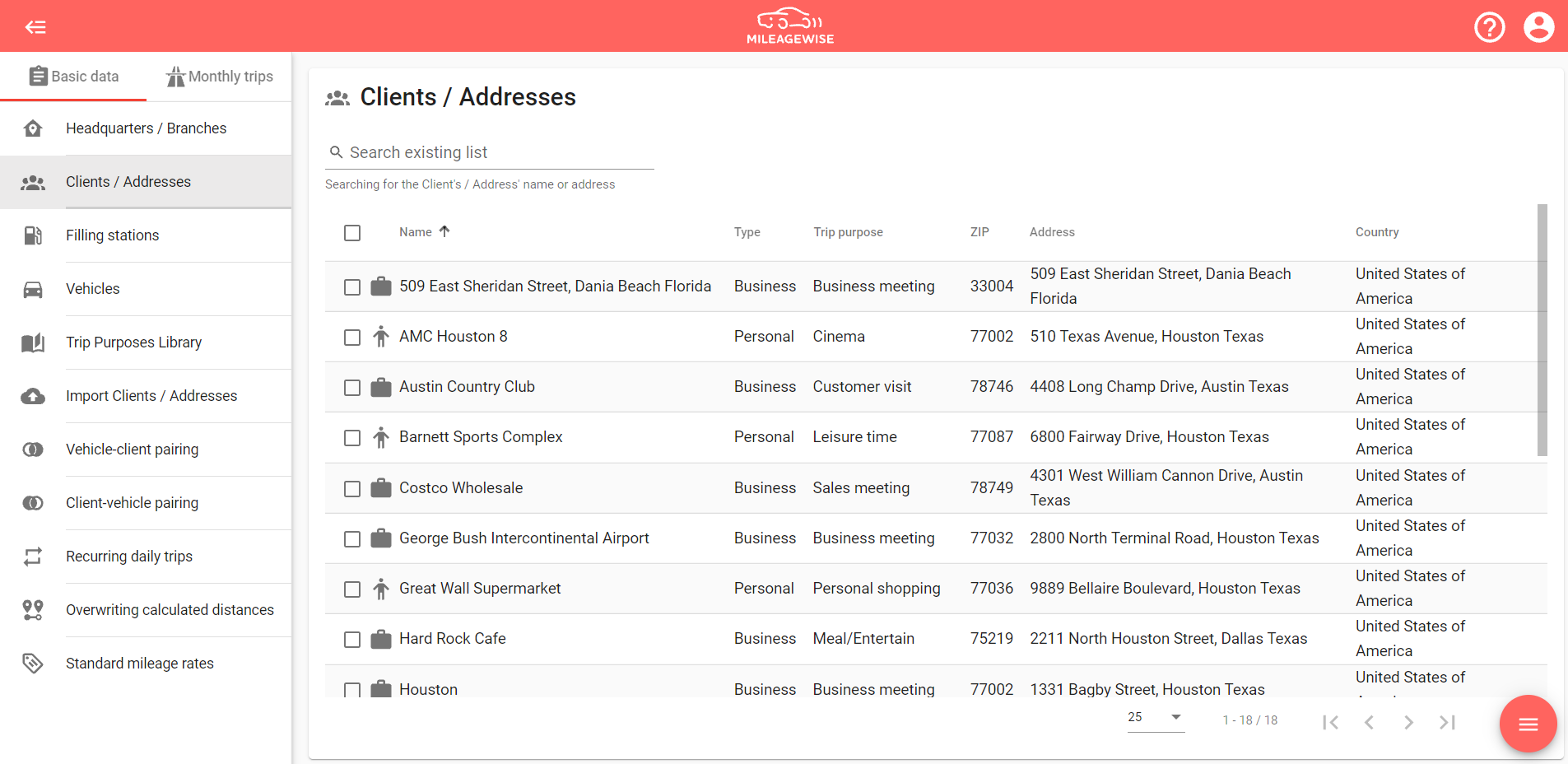Open the red floating menu button
The image size is (1568, 764).
1528,724
